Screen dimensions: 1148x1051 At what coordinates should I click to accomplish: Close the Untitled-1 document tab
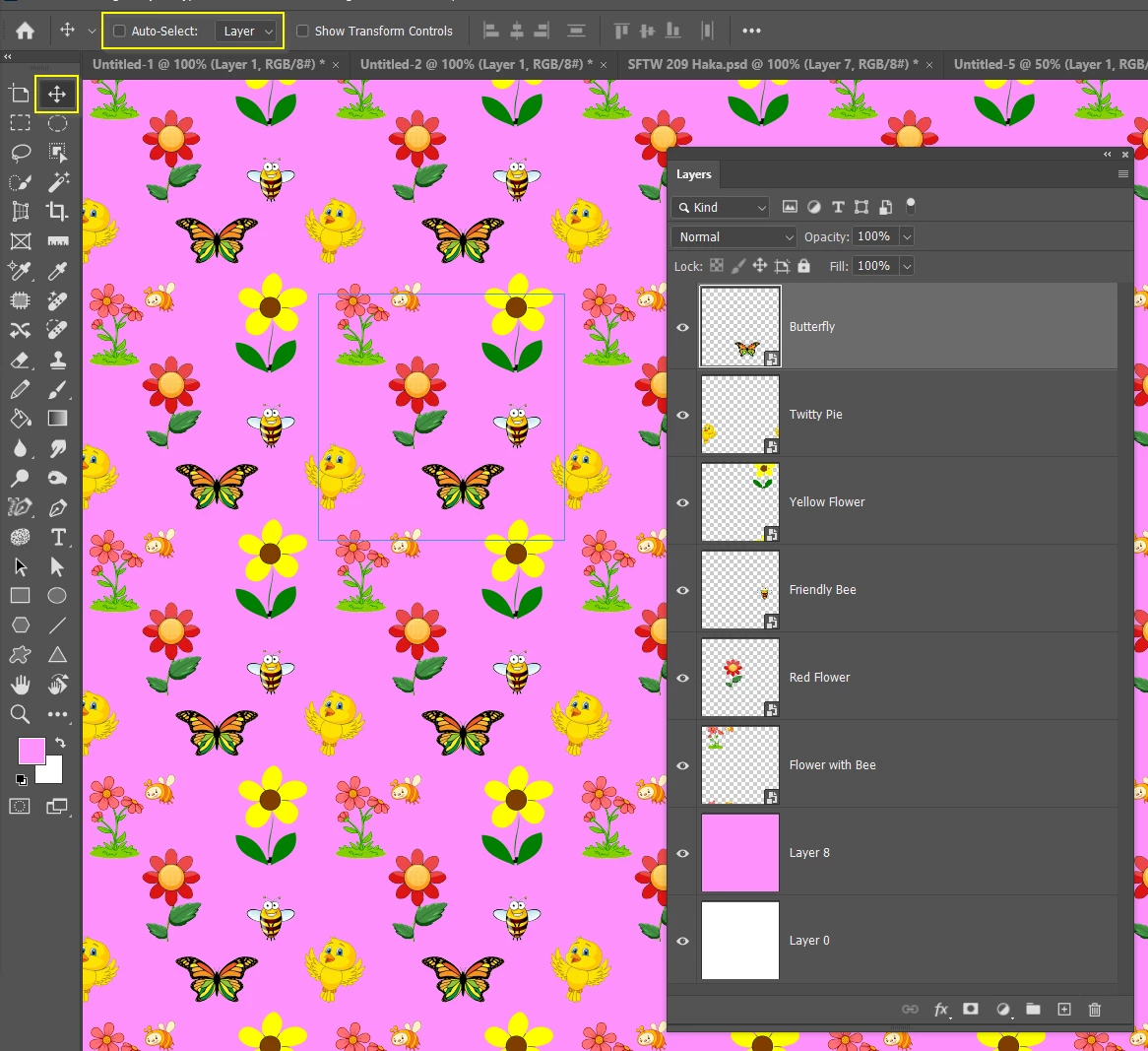tap(336, 65)
